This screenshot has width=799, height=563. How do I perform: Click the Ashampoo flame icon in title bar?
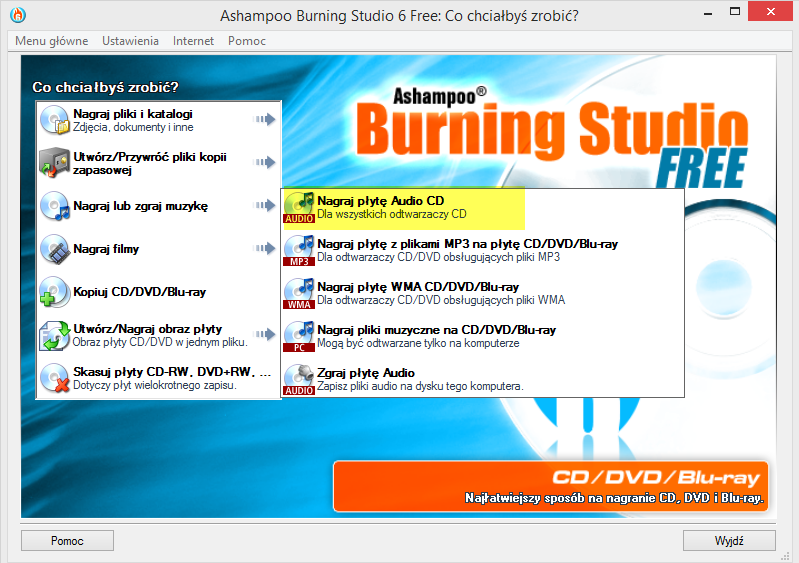pos(18,15)
